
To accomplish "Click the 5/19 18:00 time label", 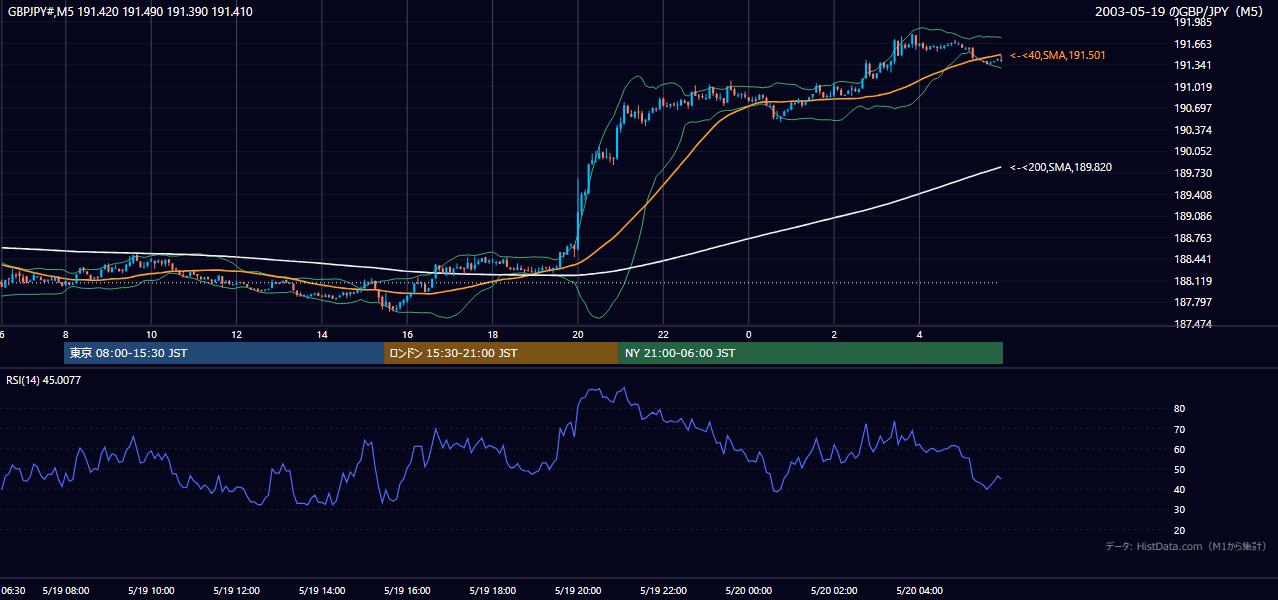I will (493, 591).
